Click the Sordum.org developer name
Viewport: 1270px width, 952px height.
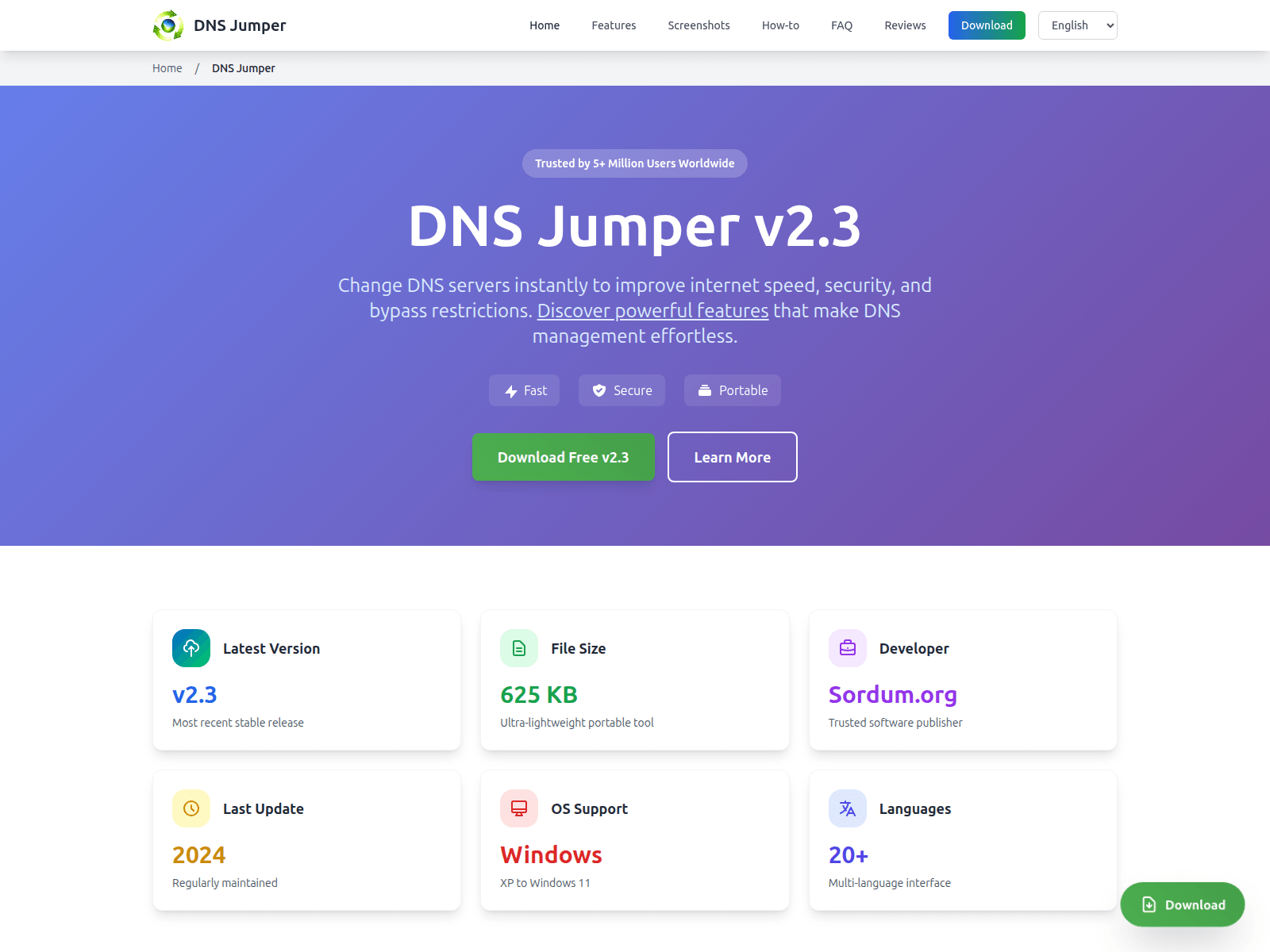pos(893,694)
